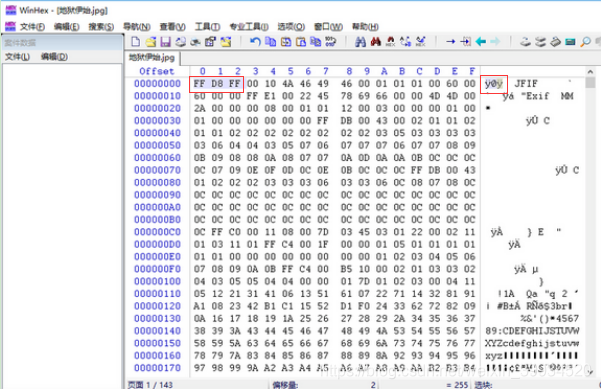This screenshot has height=389, width=601.
Task: Click the FF byte at offset 00000000
Action: point(199,84)
